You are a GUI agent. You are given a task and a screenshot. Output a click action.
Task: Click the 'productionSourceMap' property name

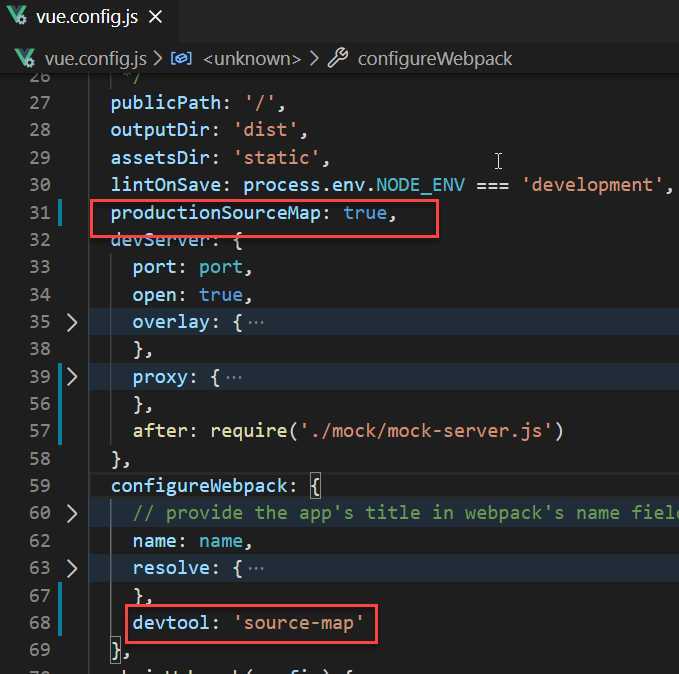coord(216,214)
